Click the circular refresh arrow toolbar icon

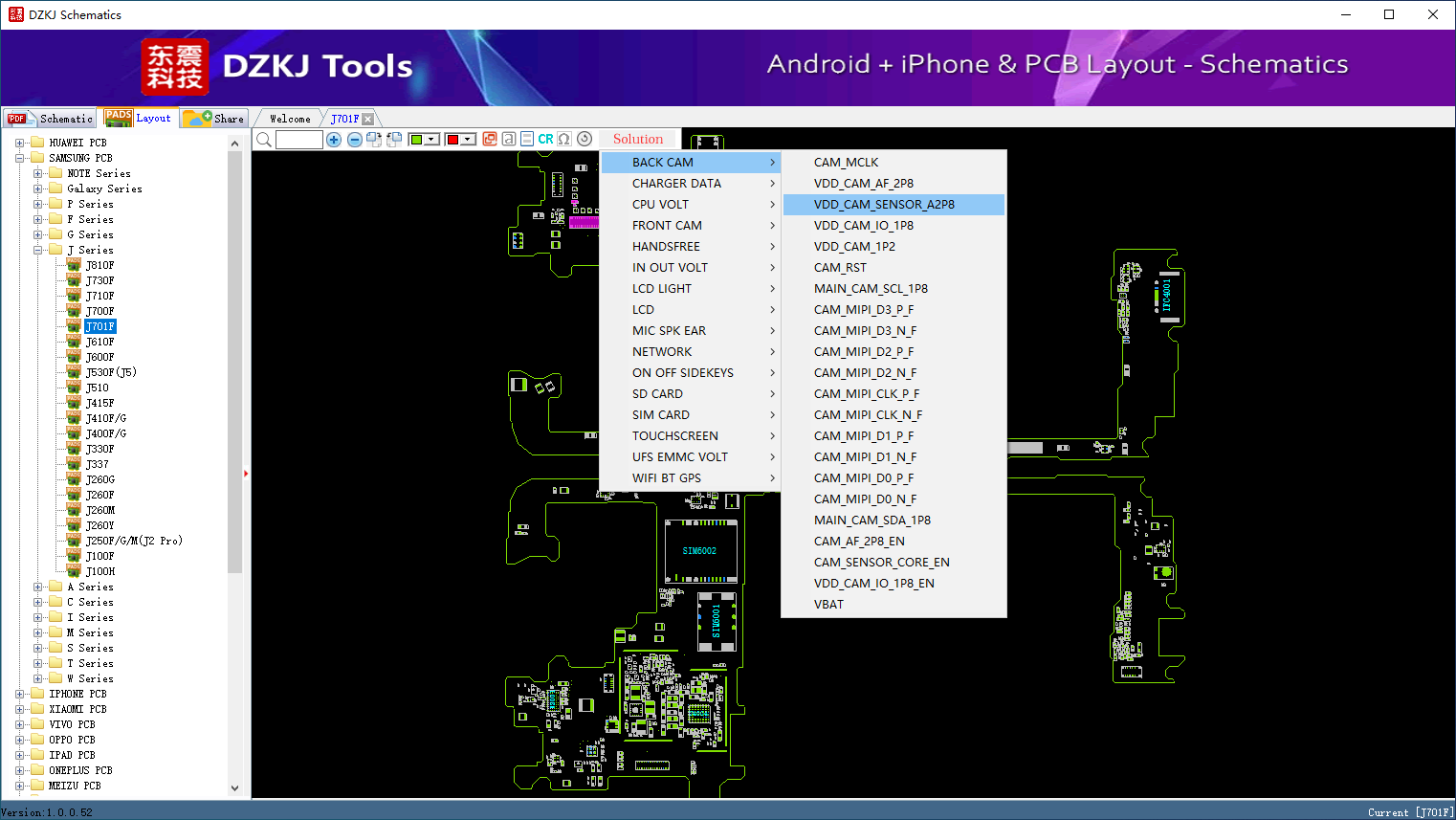pos(585,139)
